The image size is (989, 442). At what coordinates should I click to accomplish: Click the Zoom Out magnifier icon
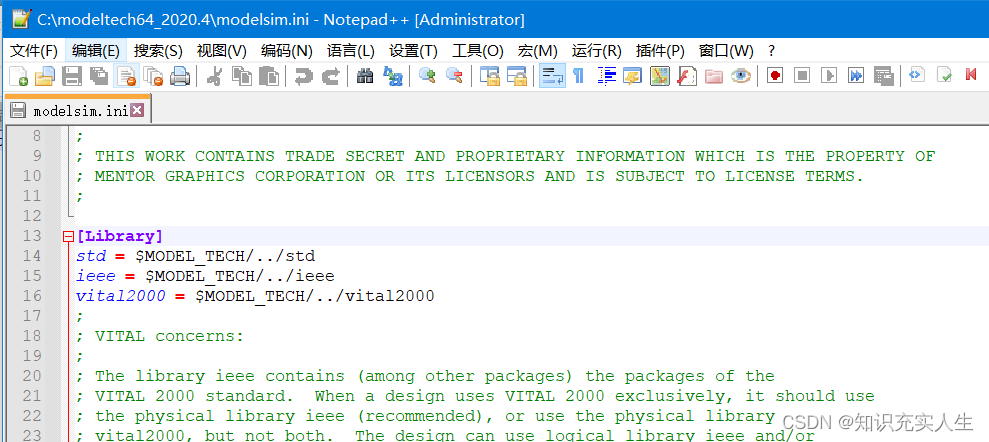(454, 76)
